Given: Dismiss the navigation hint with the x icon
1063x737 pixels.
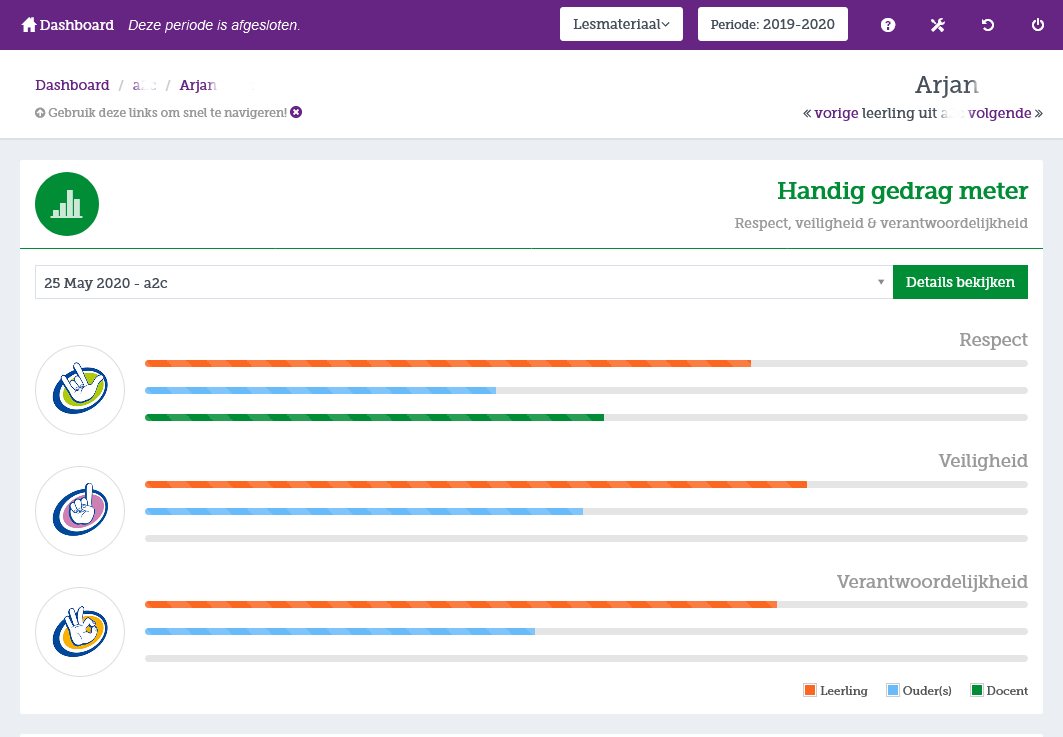Looking at the screenshot, I should point(296,112).
